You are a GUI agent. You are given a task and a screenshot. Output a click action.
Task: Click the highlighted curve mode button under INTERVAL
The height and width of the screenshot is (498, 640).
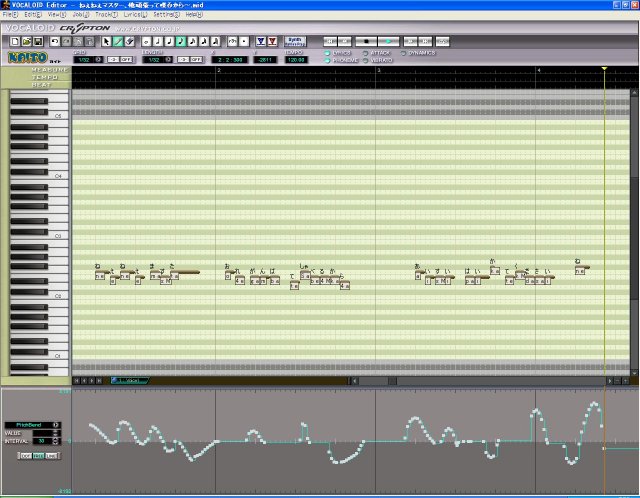pos(38,456)
